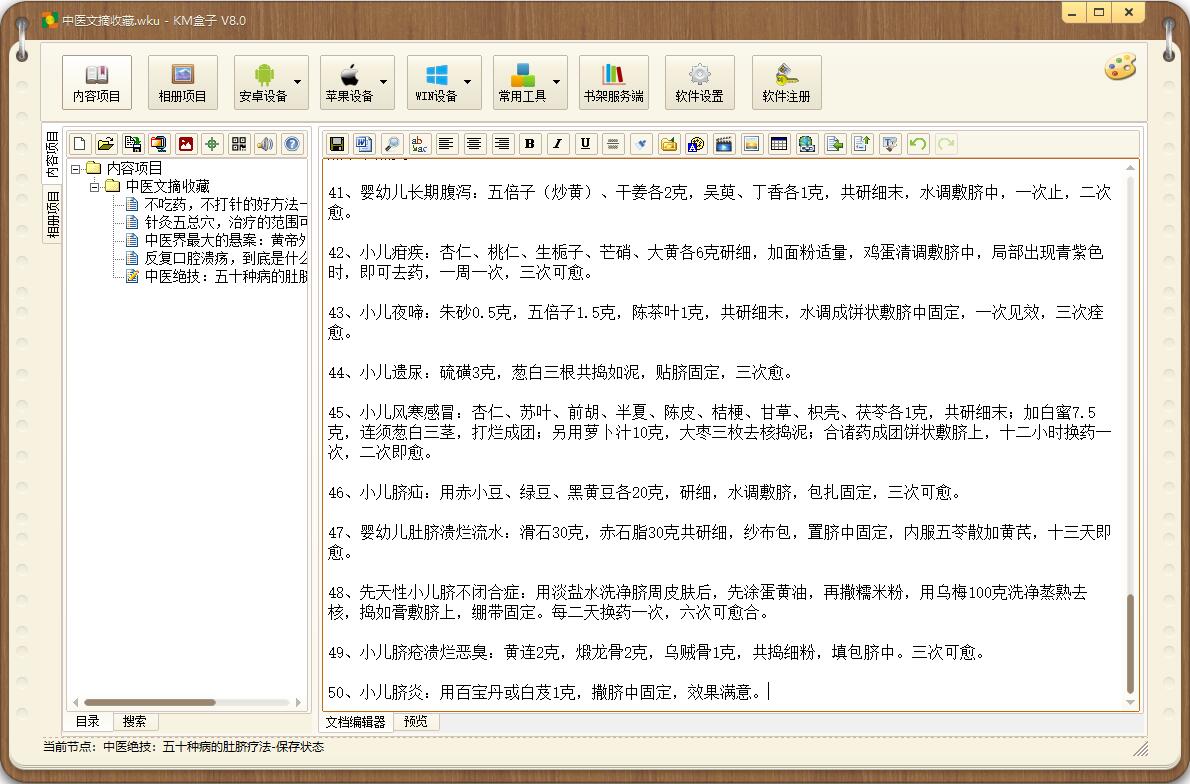
Task: Insert hyperlink with globe chain icon
Action: (807, 143)
